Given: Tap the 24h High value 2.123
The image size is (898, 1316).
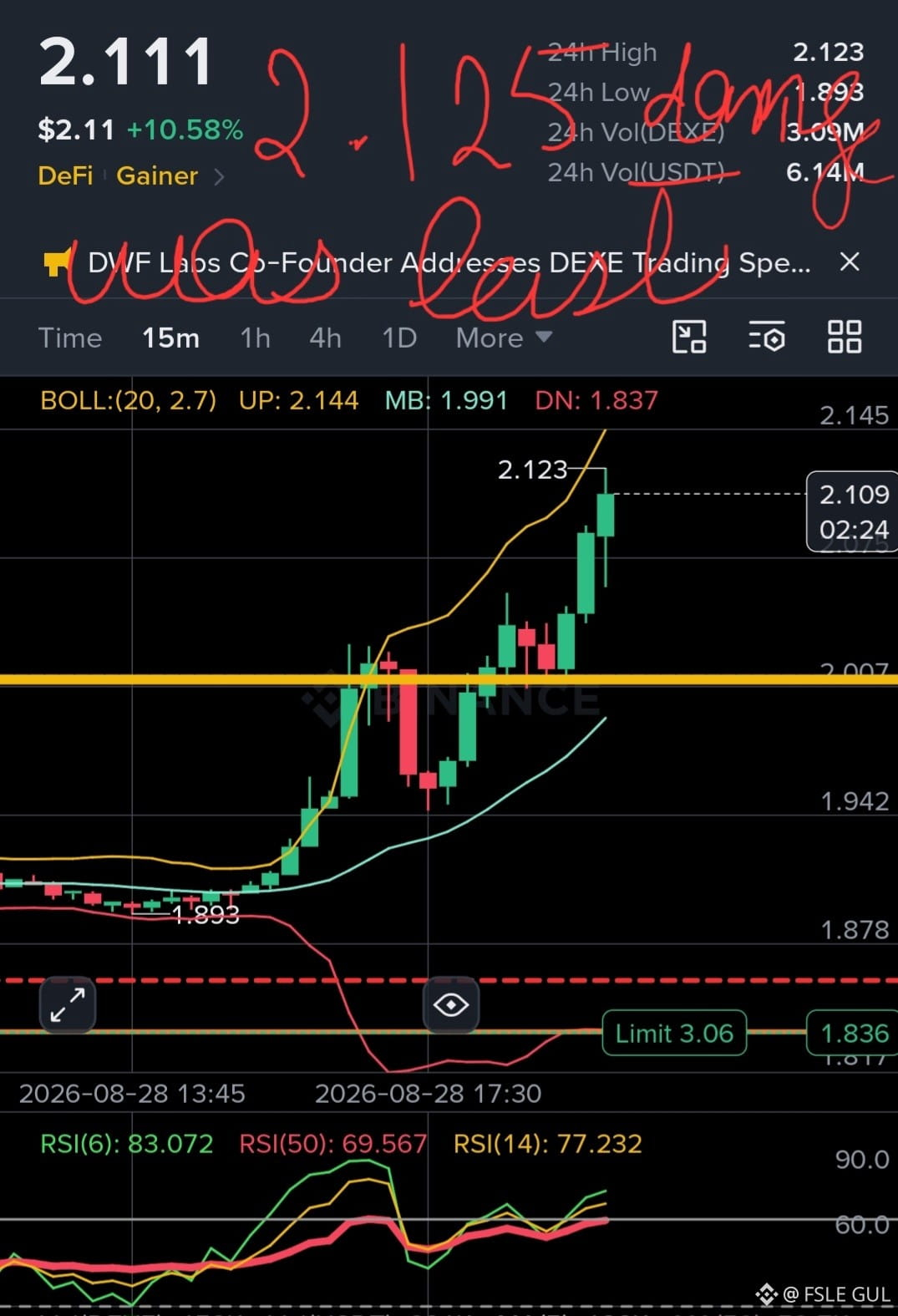Looking at the screenshot, I should (x=828, y=52).
